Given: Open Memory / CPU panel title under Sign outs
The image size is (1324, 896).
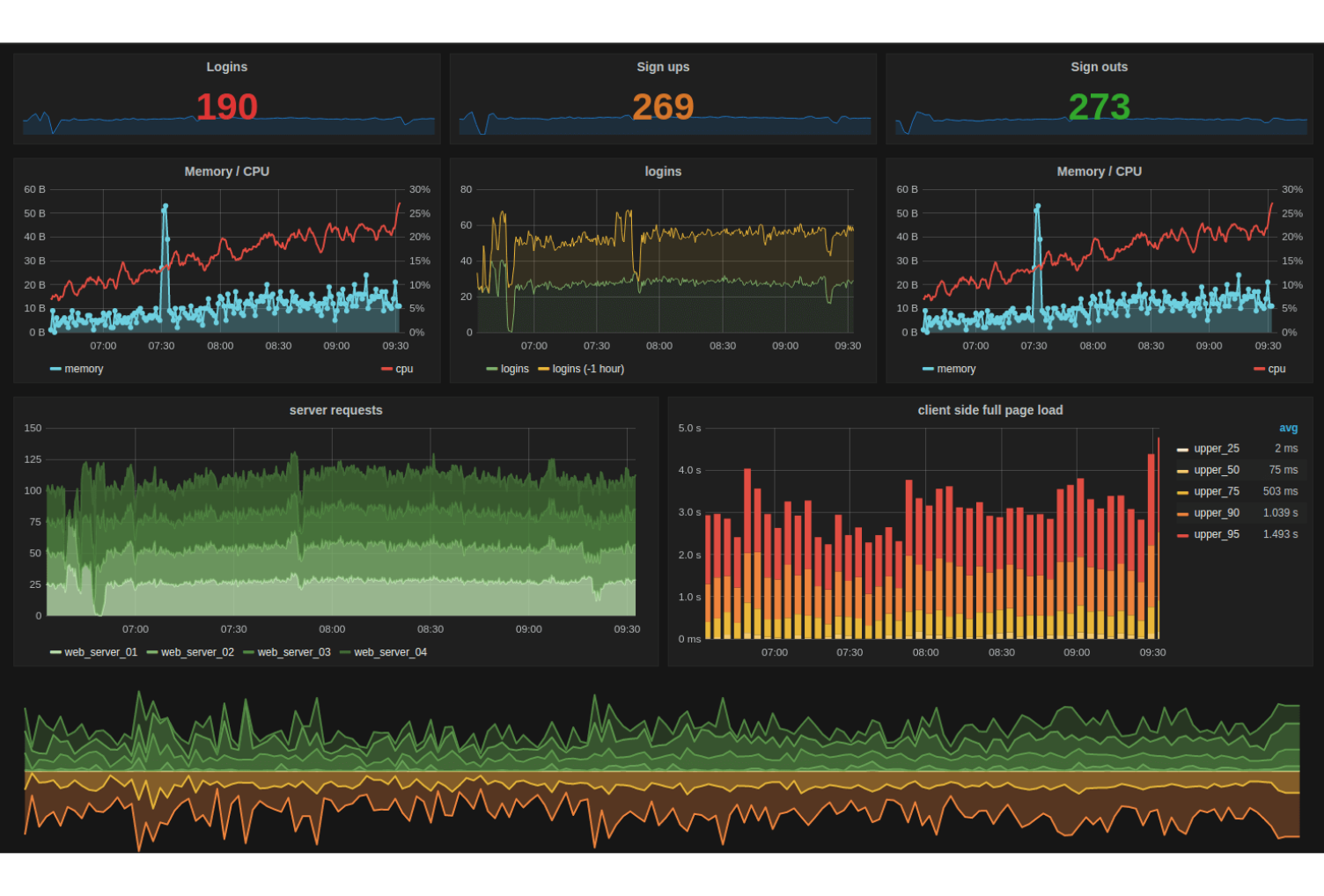Looking at the screenshot, I should point(1099,172).
